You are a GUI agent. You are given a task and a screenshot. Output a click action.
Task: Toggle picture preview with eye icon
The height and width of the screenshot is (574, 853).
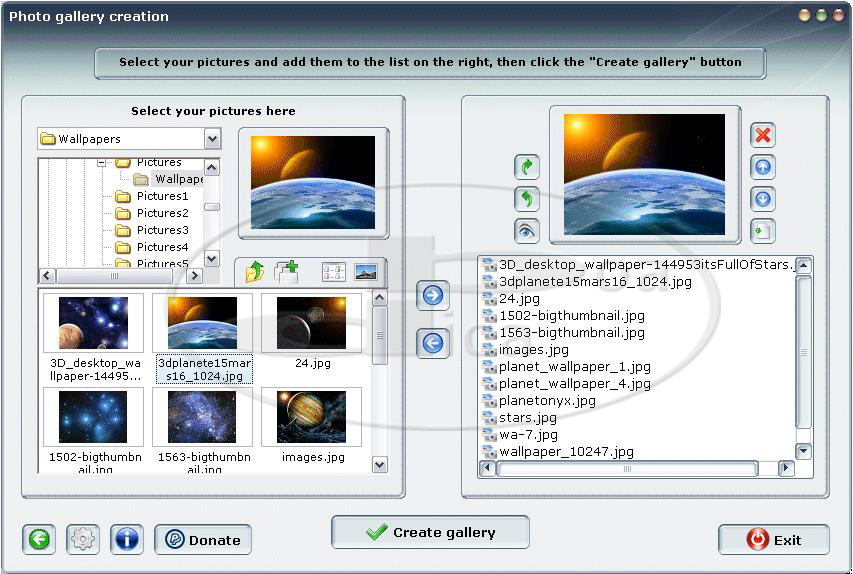coord(527,231)
